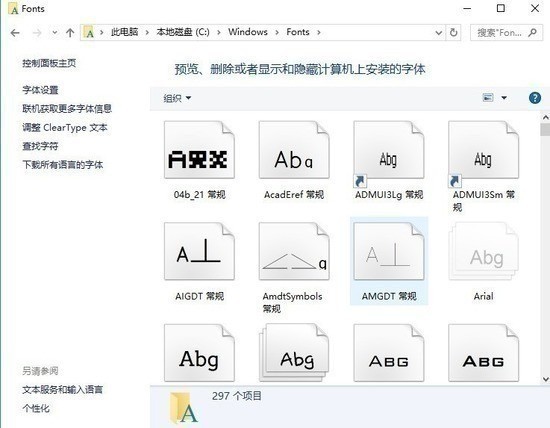550x428 pixels.
Task: Click the view layout icon
Action: pos(488,98)
